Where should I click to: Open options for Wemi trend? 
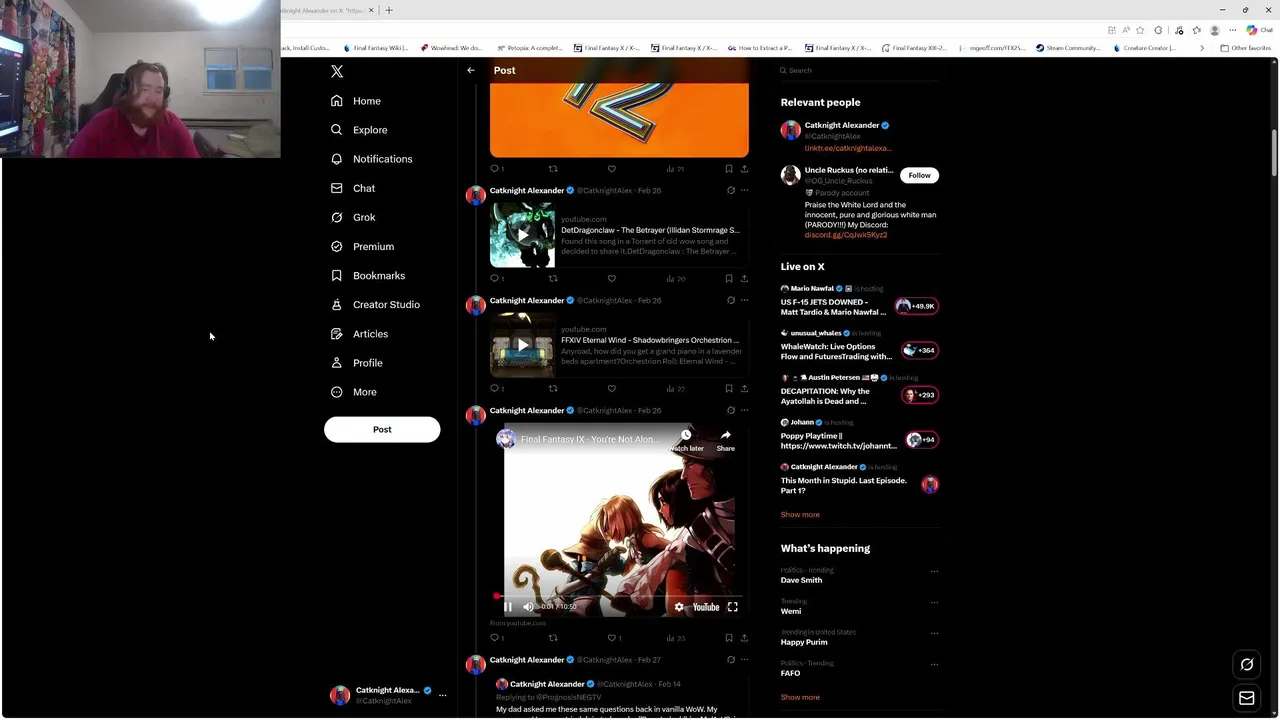pyautogui.click(x=934, y=603)
